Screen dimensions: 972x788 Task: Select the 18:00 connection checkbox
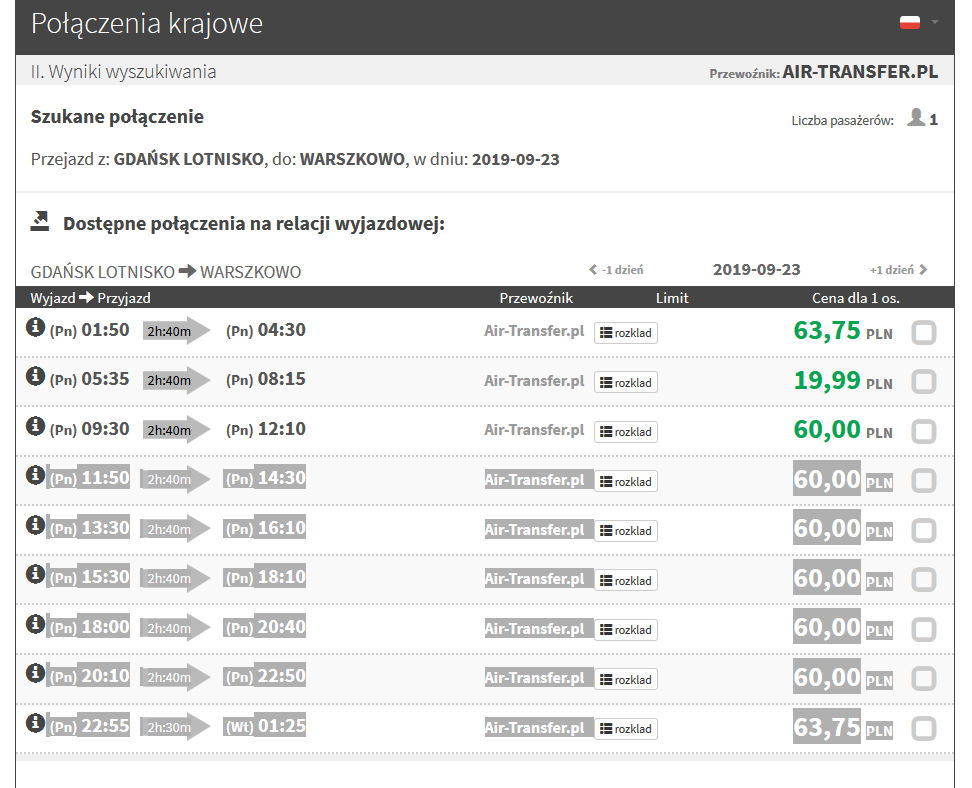[923, 629]
